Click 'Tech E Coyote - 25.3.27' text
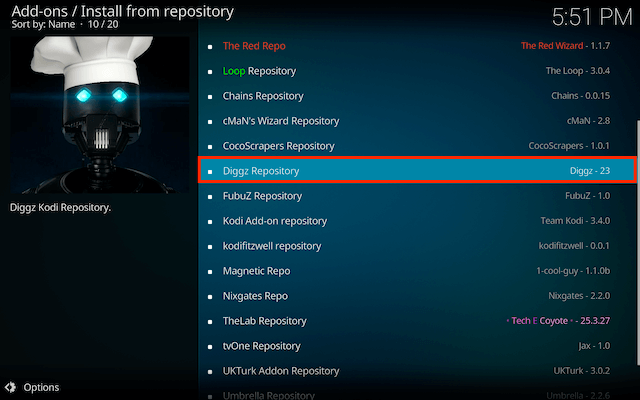This screenshot has width=640, height=400. (558, 321)
